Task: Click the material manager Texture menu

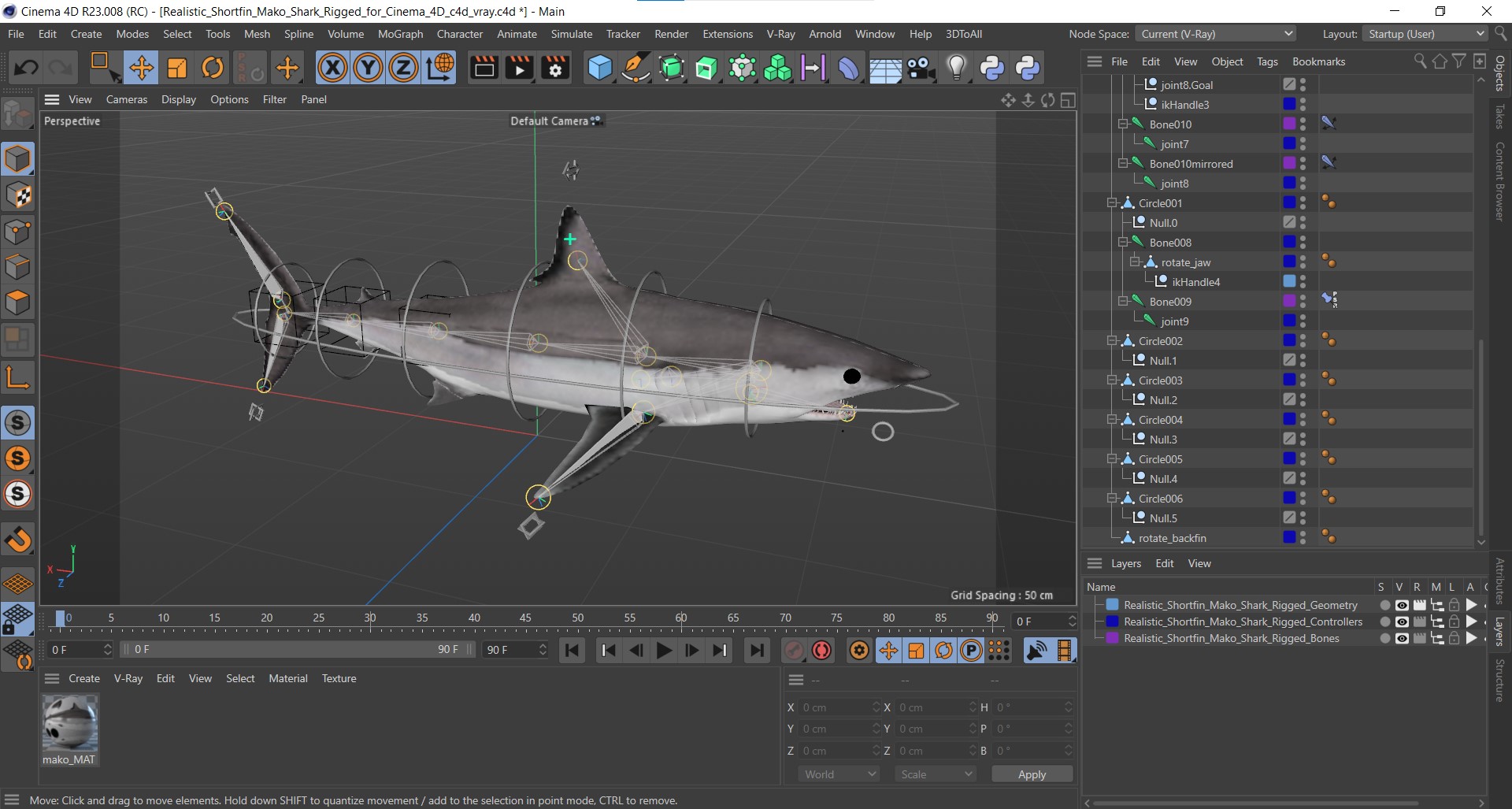Action: pyautogui.click(x=339, y=678)
